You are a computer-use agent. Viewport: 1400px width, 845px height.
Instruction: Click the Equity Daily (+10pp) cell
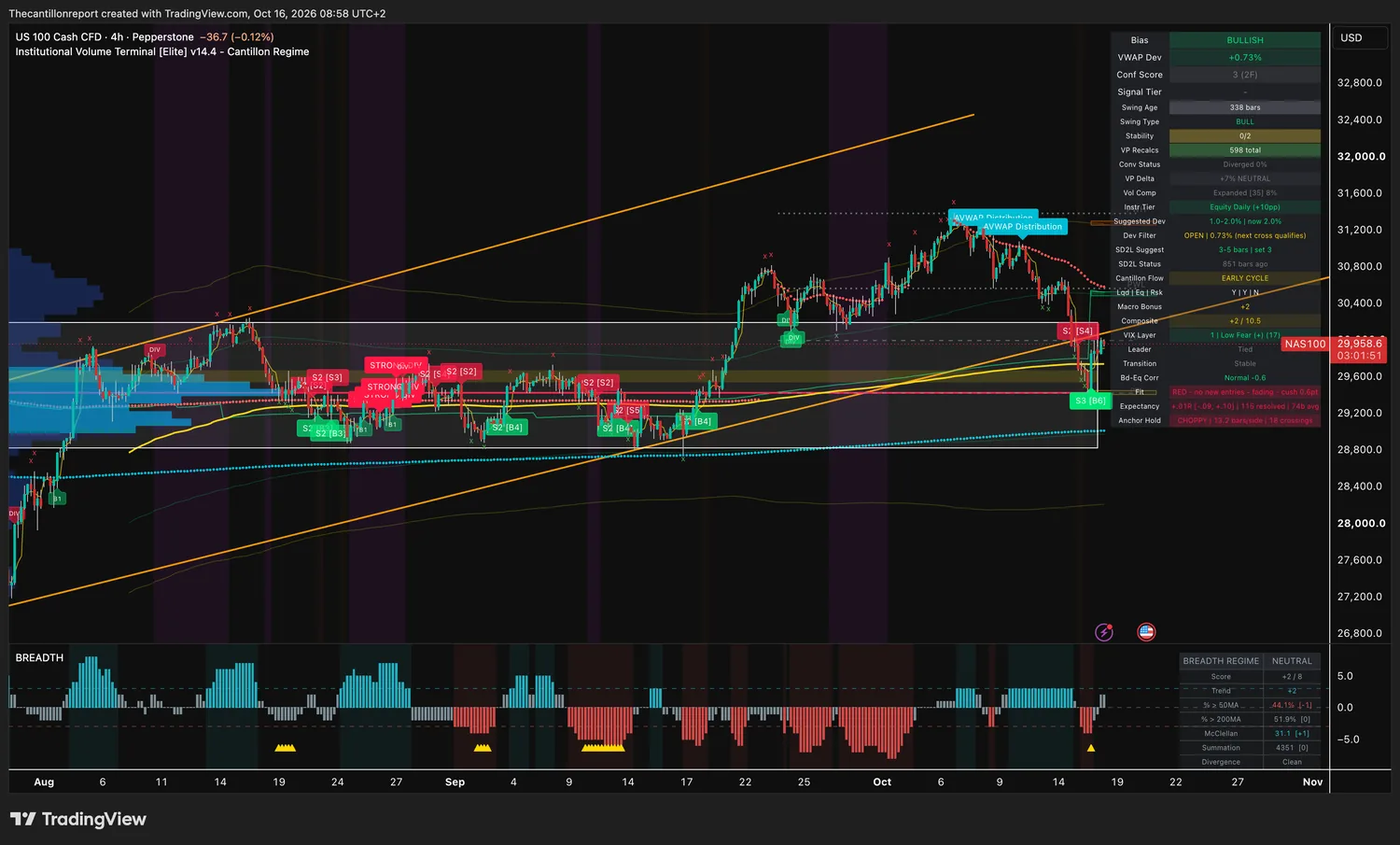point(1245,207)
